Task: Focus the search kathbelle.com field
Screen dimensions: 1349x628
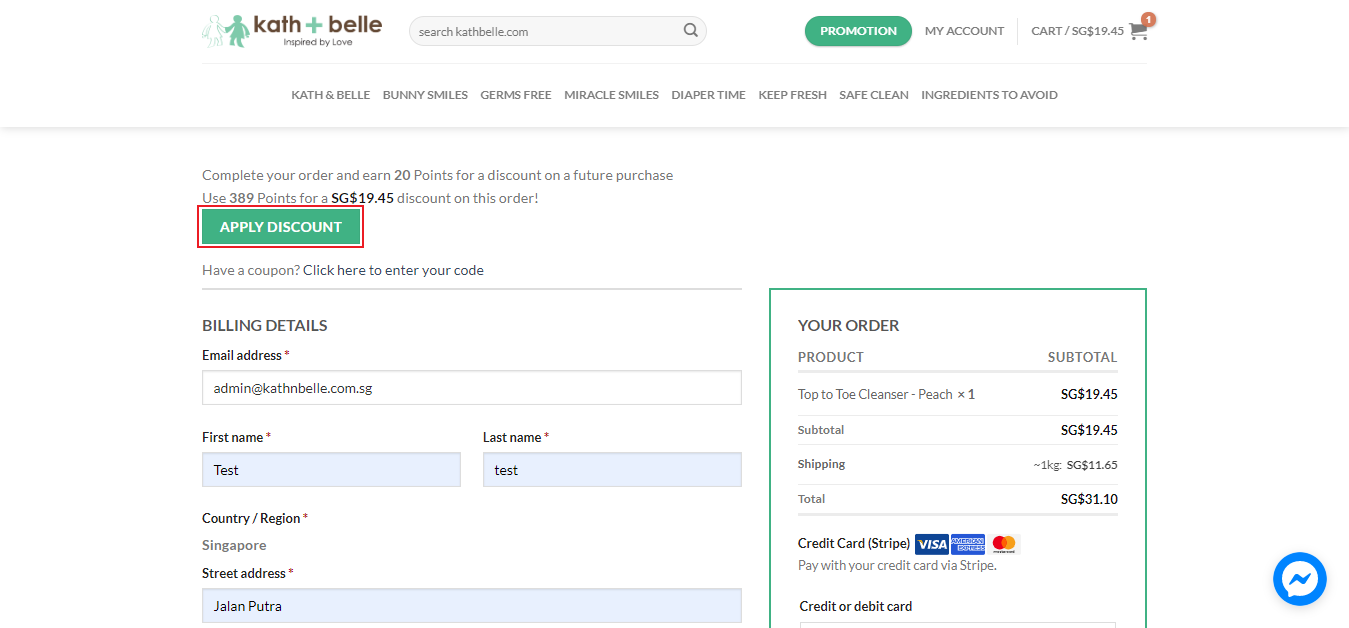Action: [545, 32]
